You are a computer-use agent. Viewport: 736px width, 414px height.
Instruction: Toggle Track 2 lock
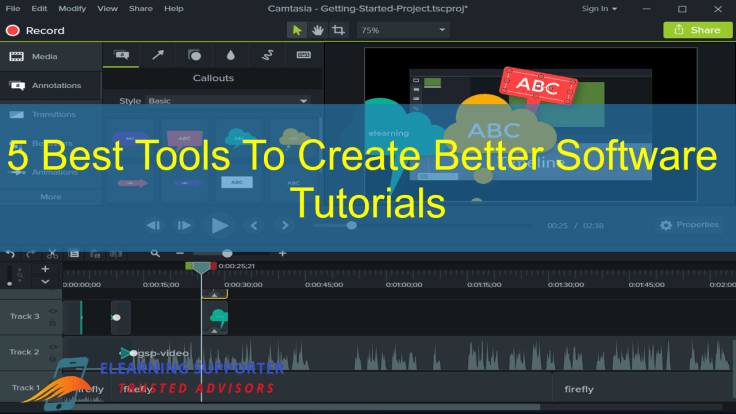(53, 359)
